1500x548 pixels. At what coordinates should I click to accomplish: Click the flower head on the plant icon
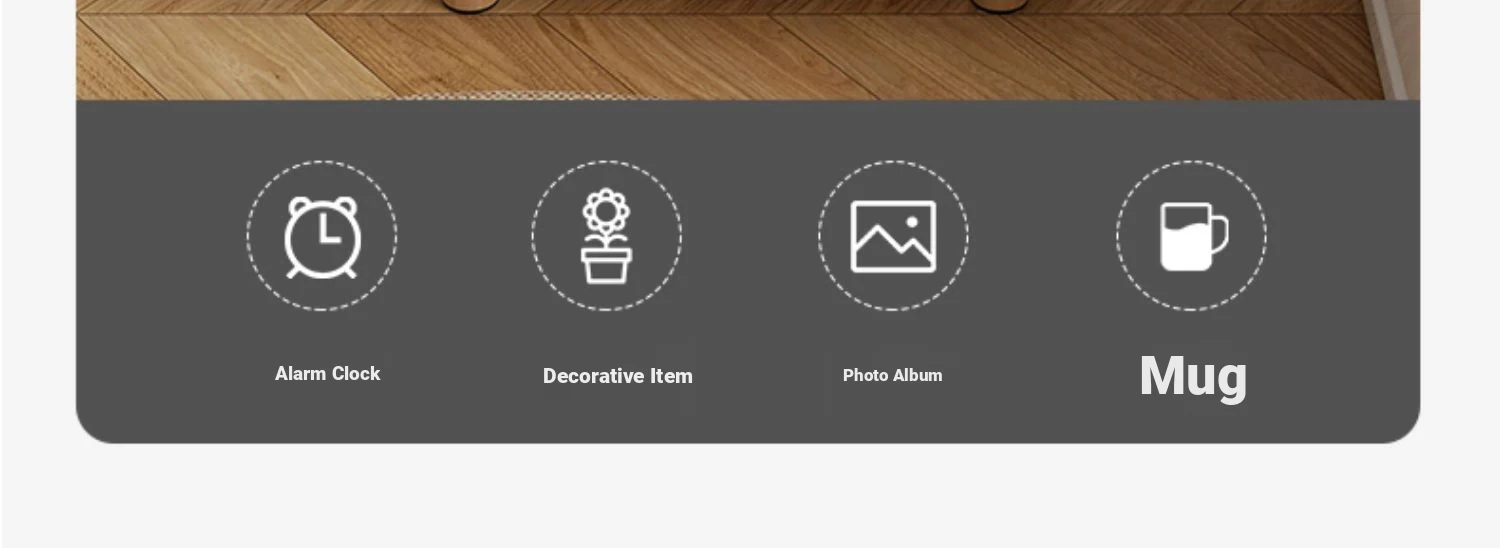(606, 211)
